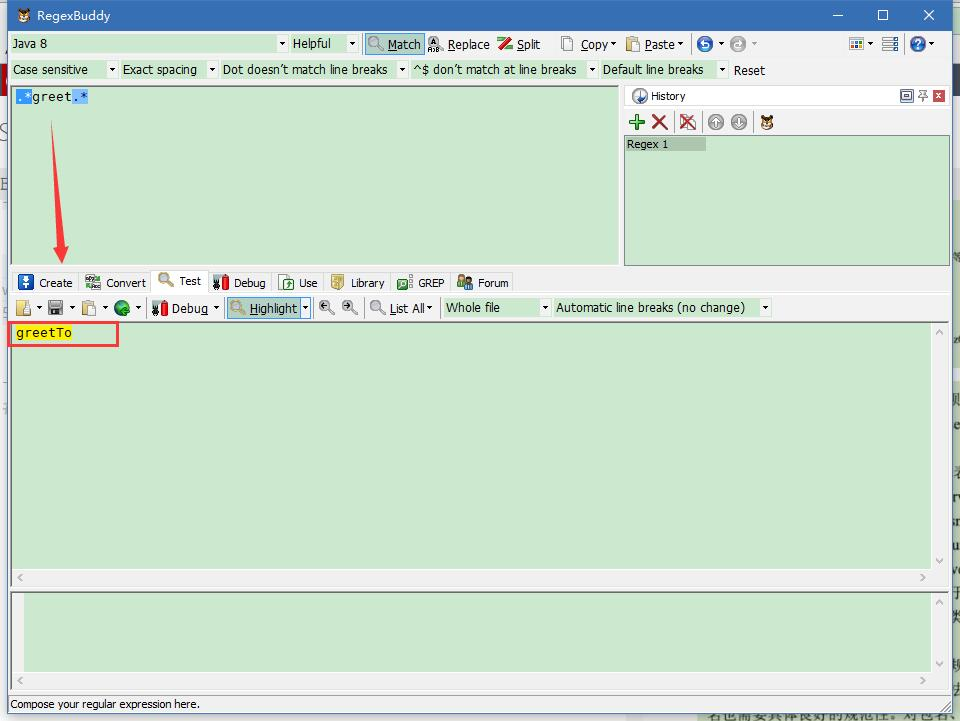Image resolution: width=960 pixels, height=721 pixels.
Task: Click the save floppy disk icon
Action: 56,308
